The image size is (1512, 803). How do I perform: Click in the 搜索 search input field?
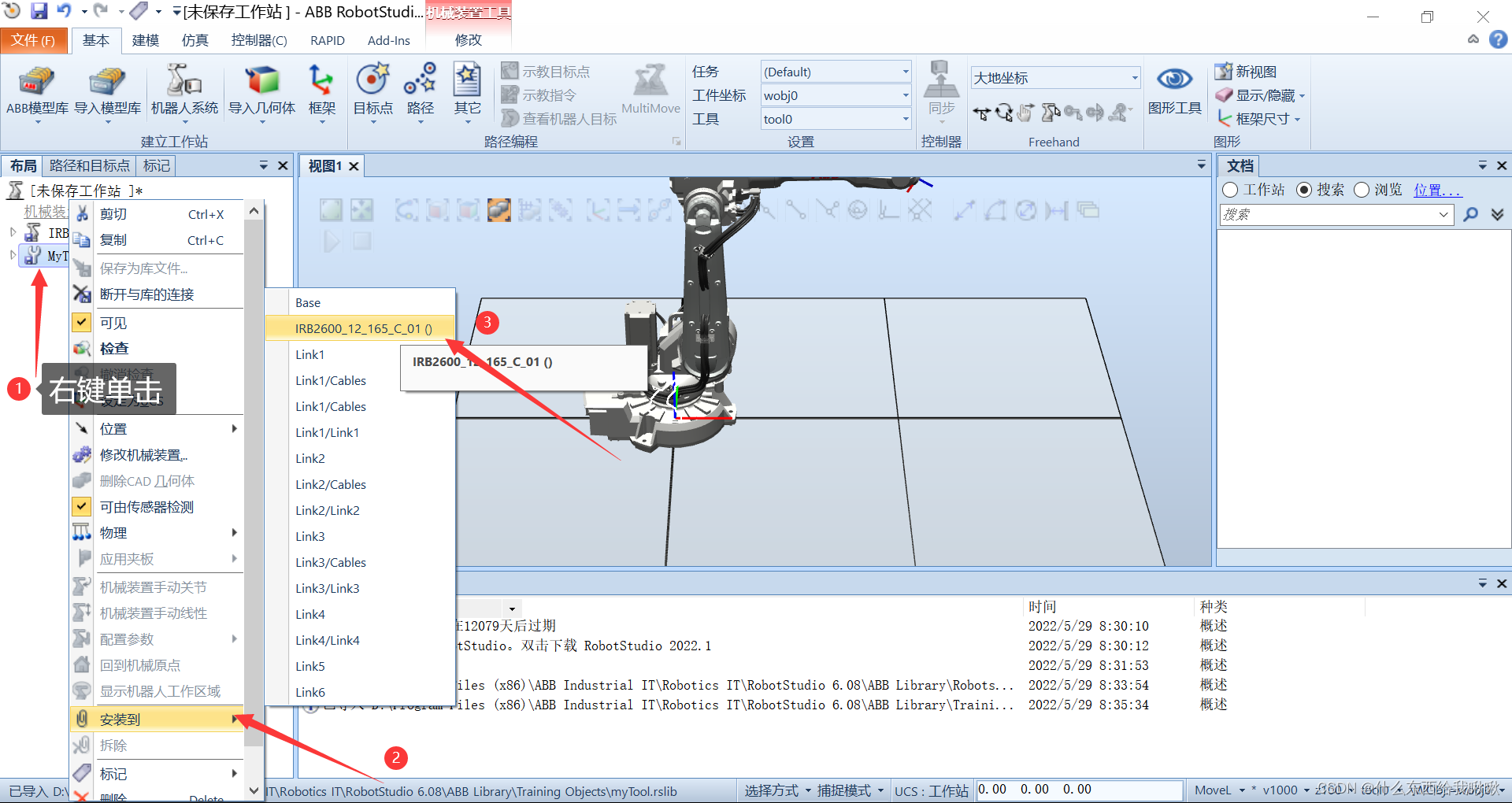tap(1328, 214)
